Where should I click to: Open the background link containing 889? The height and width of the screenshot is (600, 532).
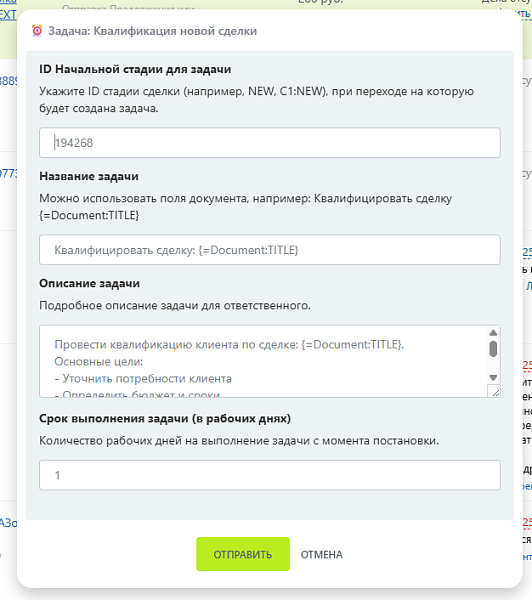point(8,81)
